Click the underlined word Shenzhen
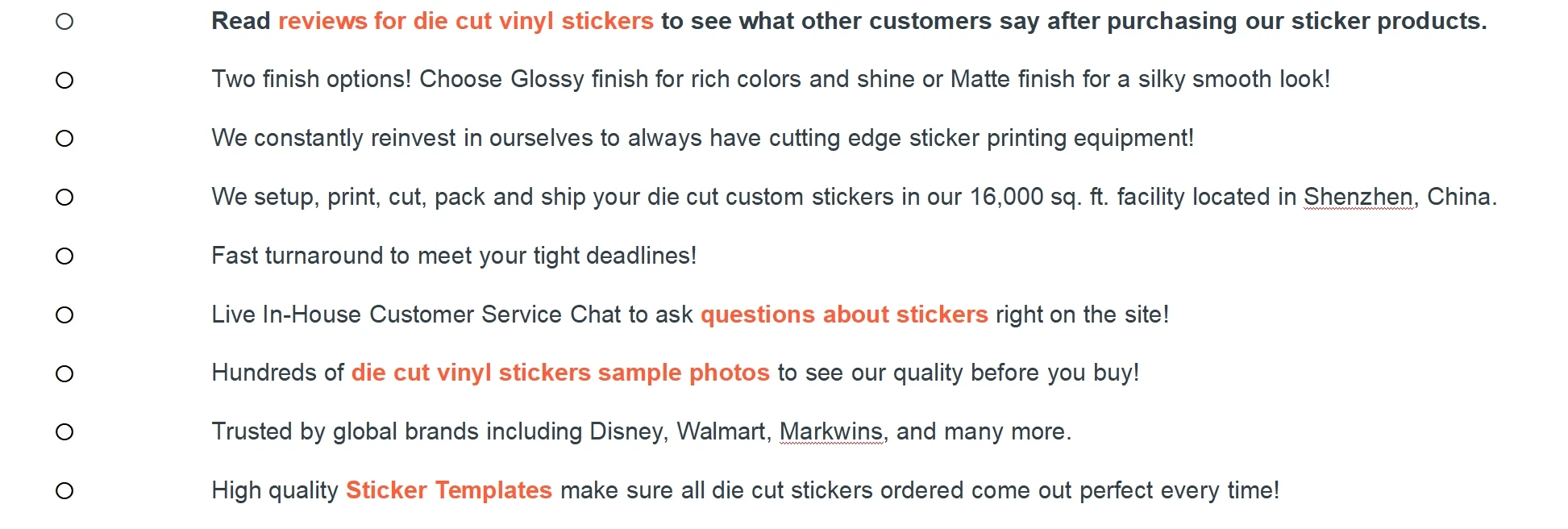Viewport: 1568px width, 529px height. (1358, 197)
